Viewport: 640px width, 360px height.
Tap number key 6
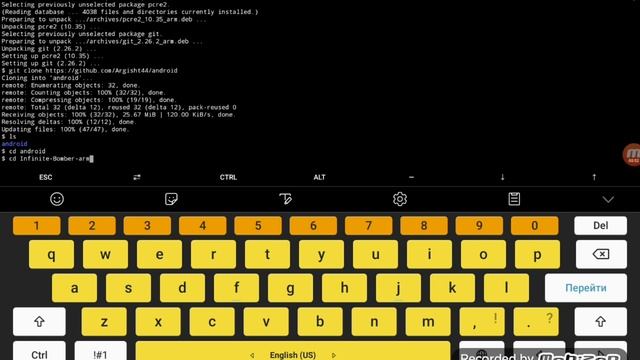[x=313, y=226]
